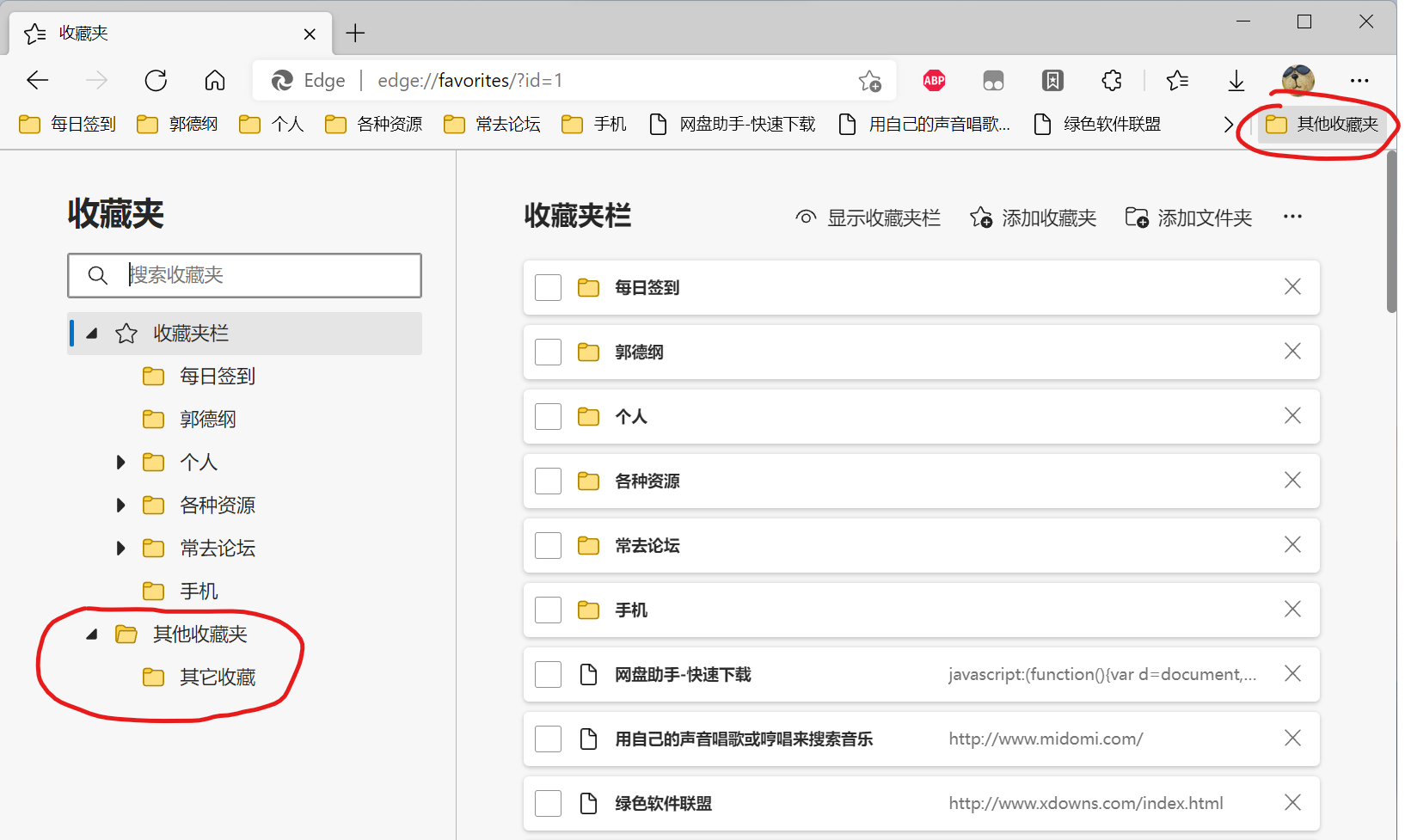Check the 每日签到 folder checkbox
1405x840 pixels.
pyautogui.click(x=548, y=287)
